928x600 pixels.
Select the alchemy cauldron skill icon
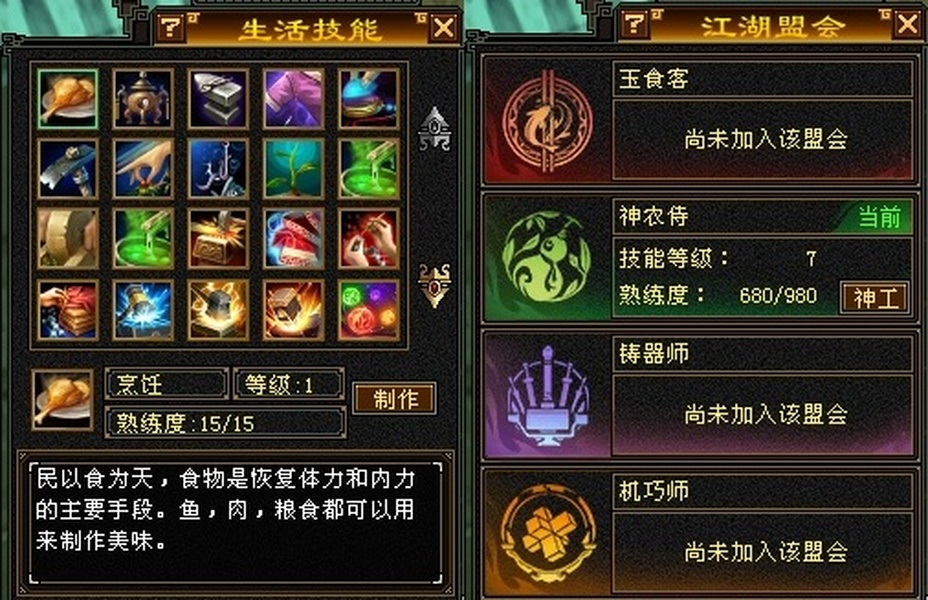pyautogui.click(x=143, y=99)
